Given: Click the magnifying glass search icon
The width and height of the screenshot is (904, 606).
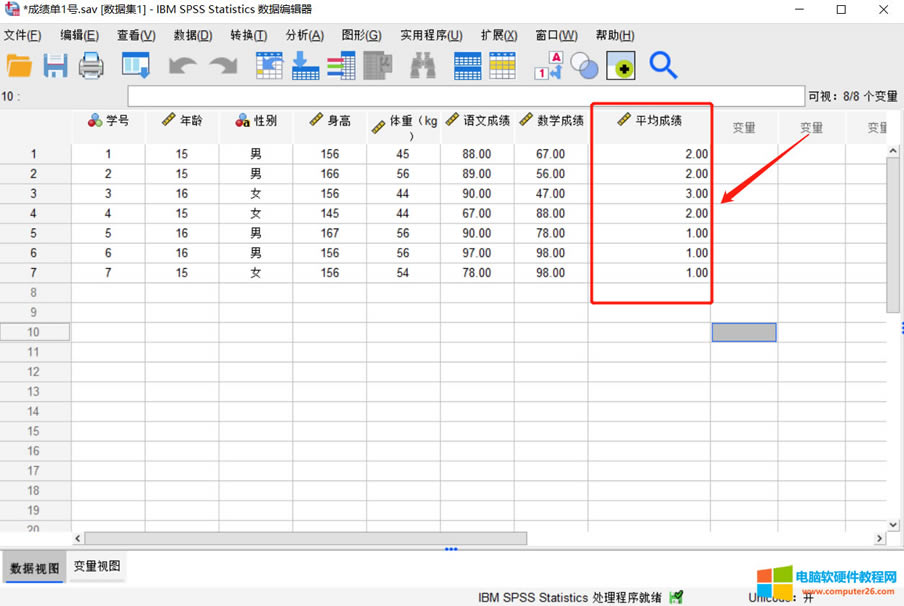Looking at the screenshot, I should [663, 66].
